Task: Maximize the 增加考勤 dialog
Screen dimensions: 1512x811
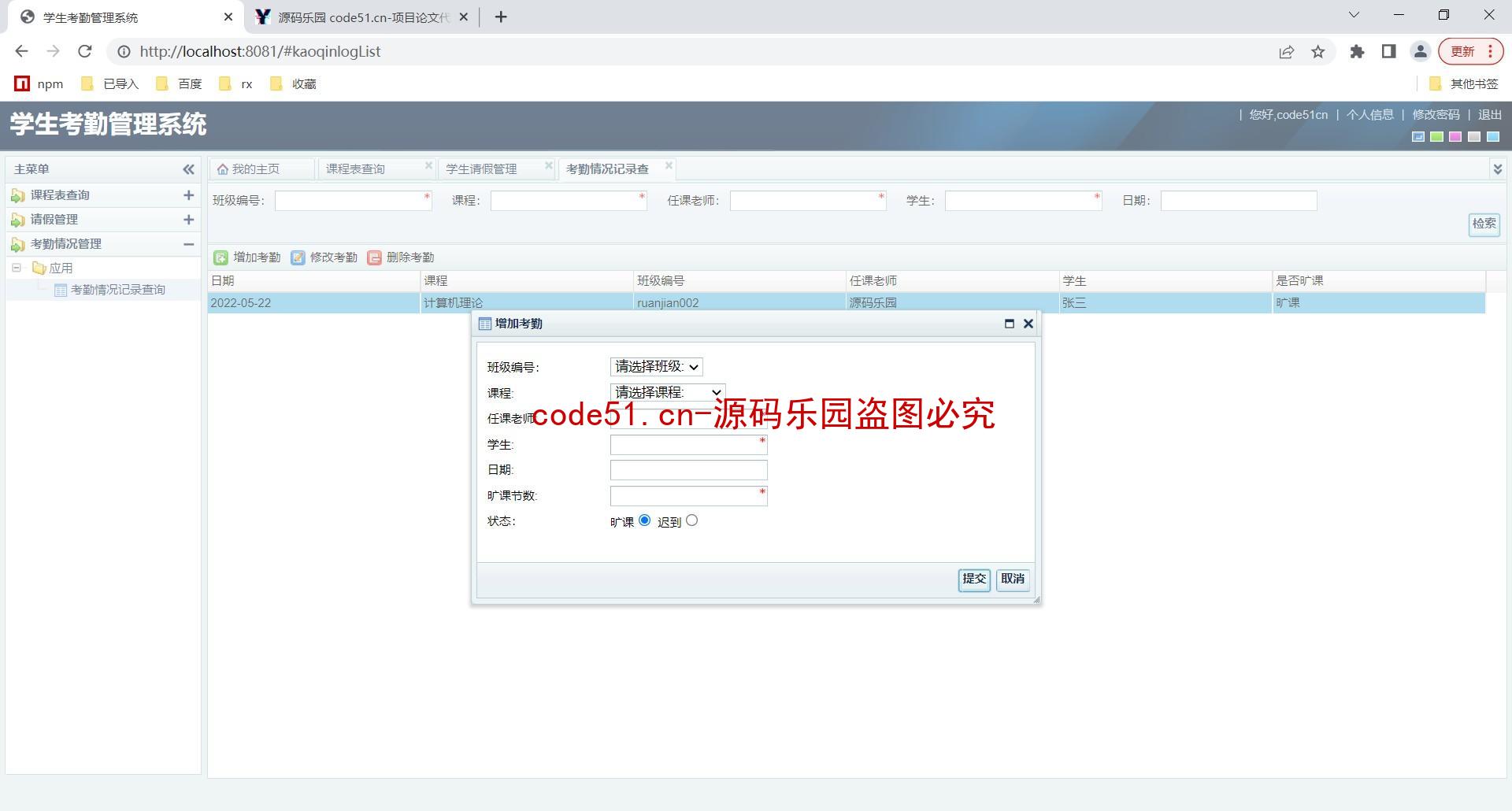Action: click(x=1010, y=324)
